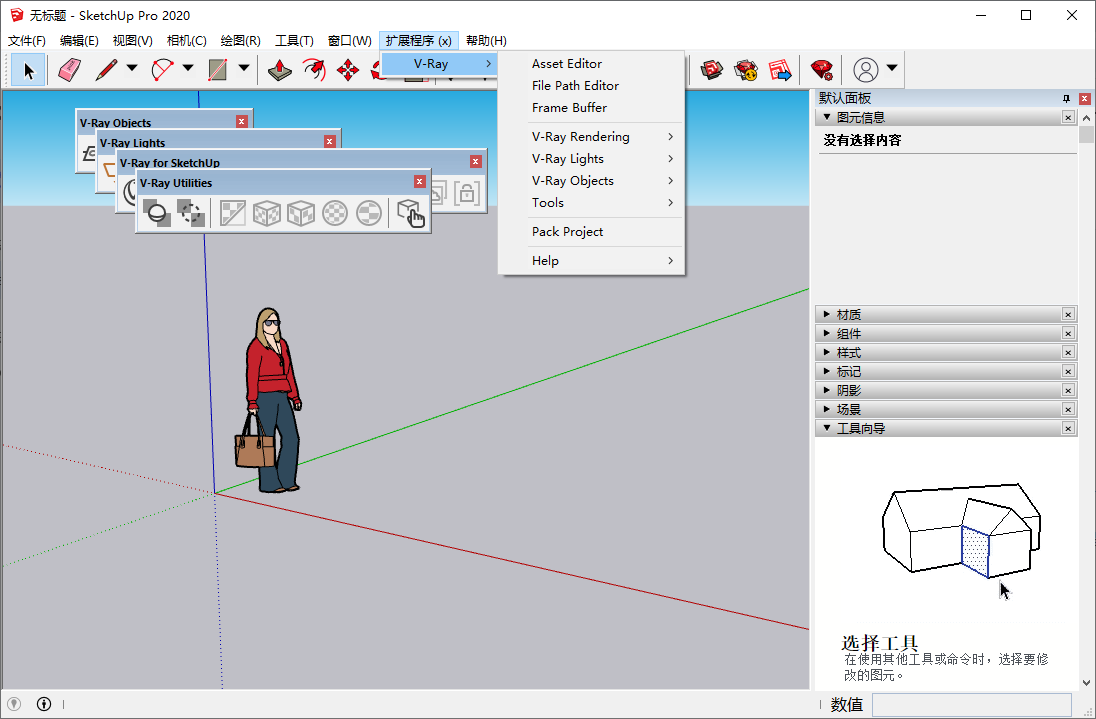
Task: Pin the 默认面板 panel
Action: (1068, 98)
